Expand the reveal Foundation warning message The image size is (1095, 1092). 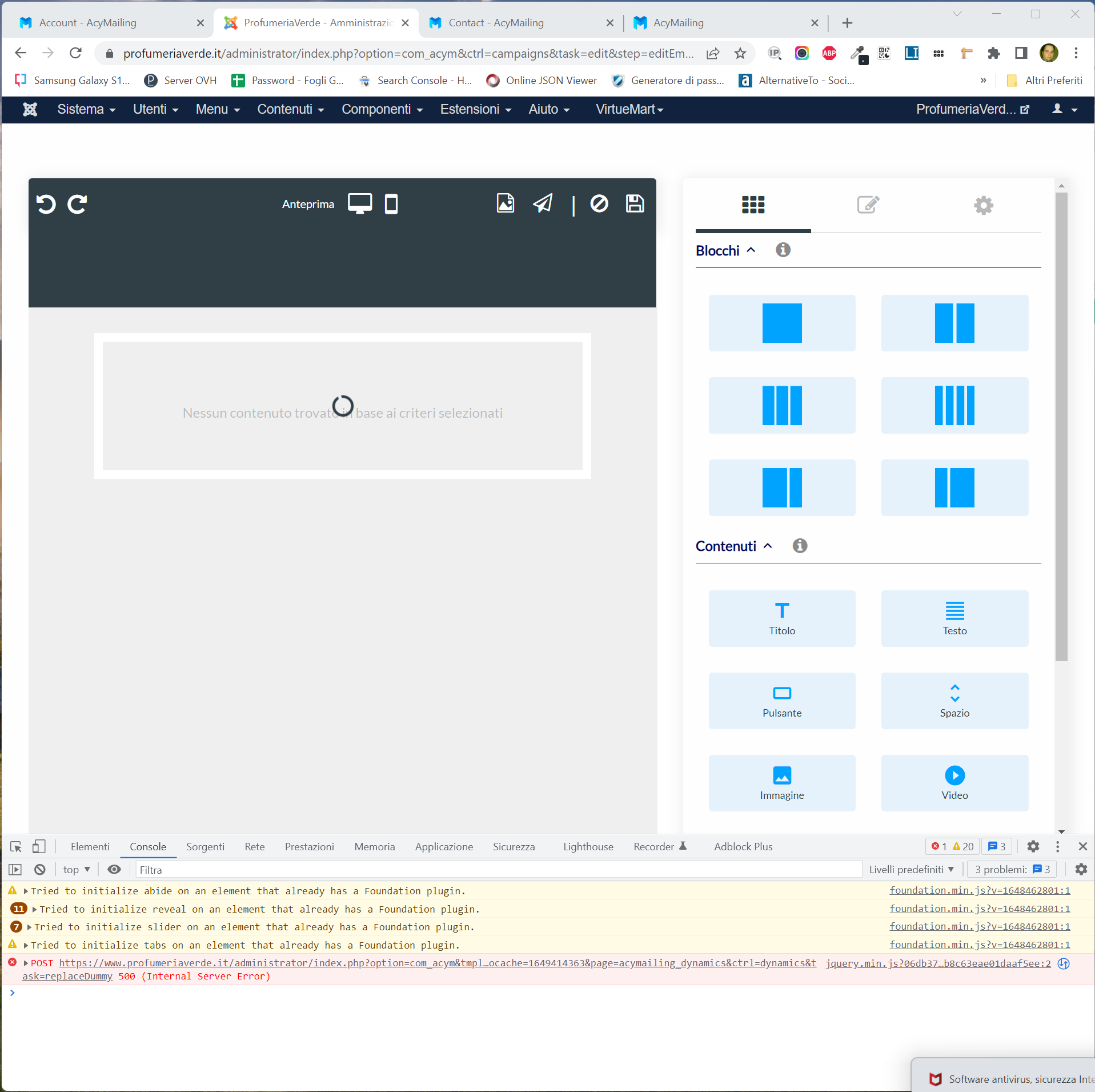(35, 909)
